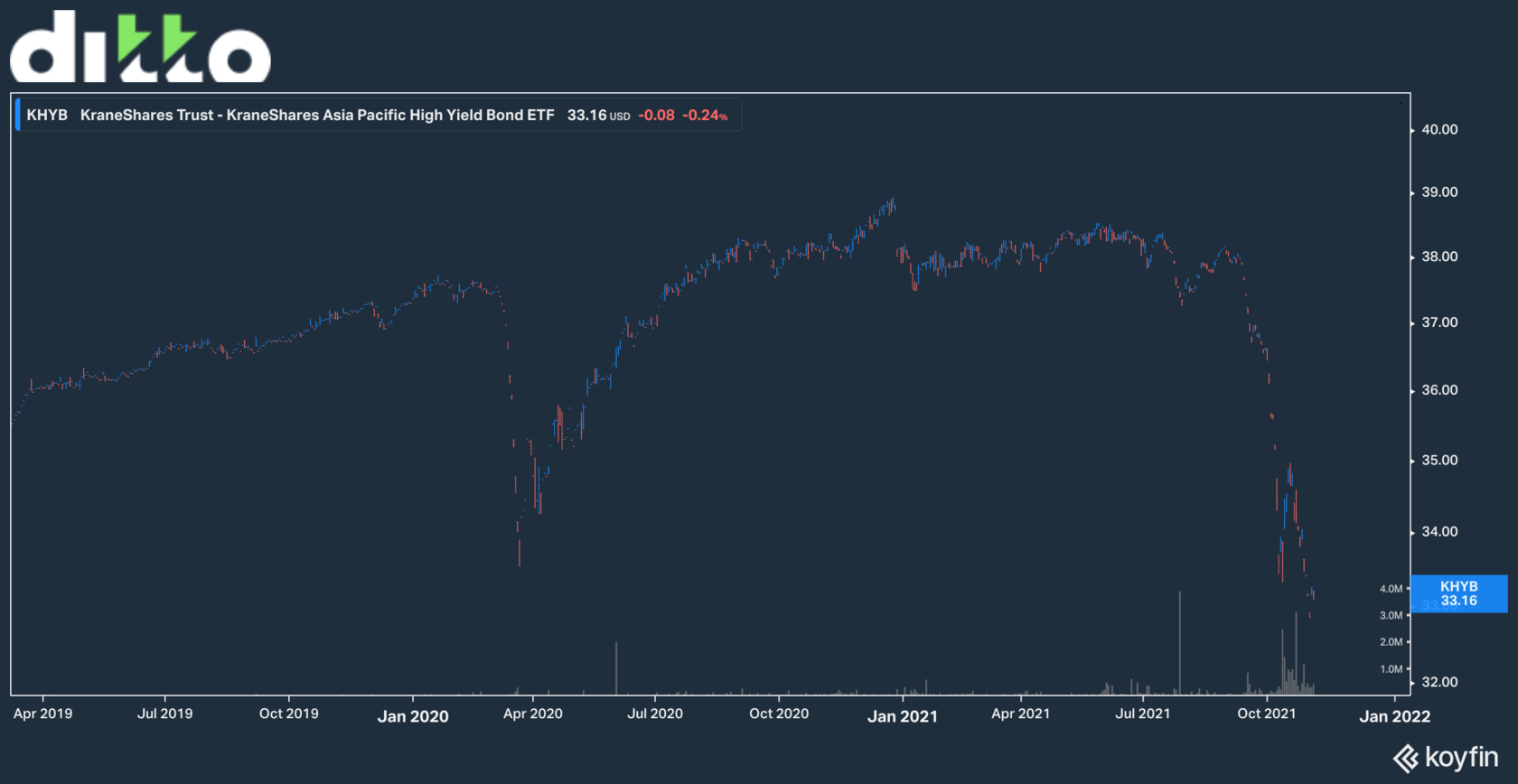Click the 3.0M volume axis label
This screenshot has width=1518, height=784.
[x=1391, y=615]
